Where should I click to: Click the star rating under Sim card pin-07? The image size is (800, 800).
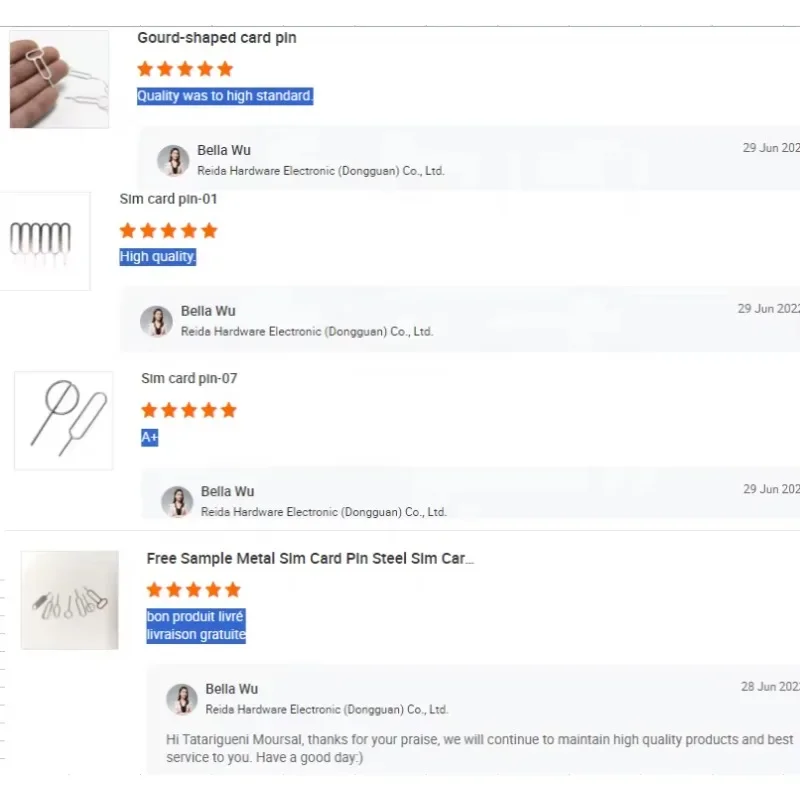tap(189, 410)
